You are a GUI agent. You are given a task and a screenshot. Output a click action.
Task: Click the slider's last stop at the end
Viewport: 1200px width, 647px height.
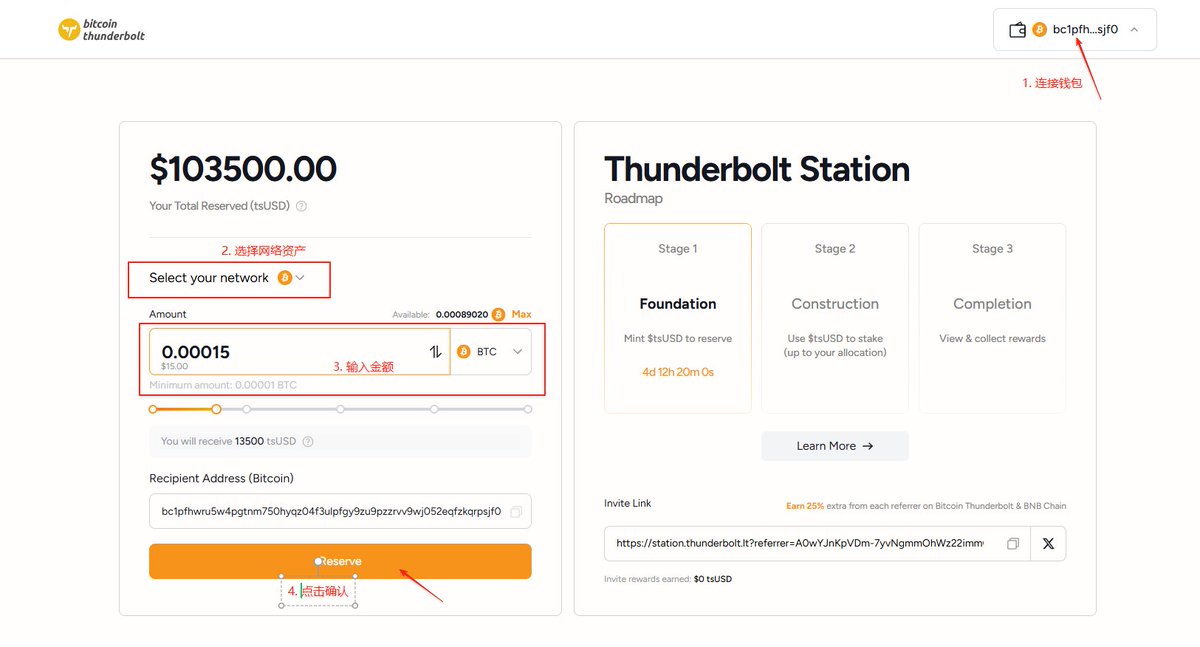[x=528, y=409]
